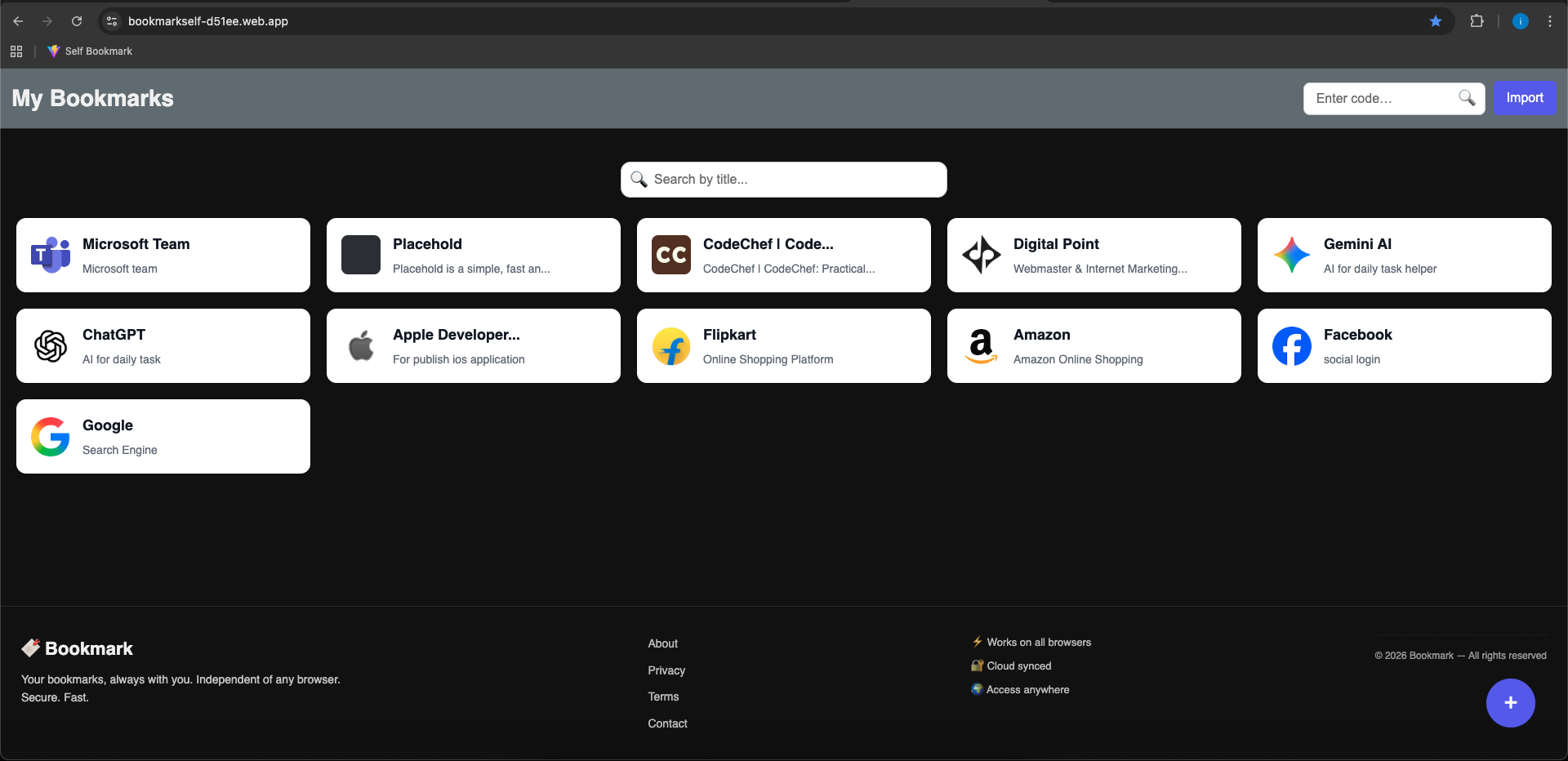Image resolution: width=1568 pixels, height=761 pixels.
Task: Open the apps grid icon in bookmarks bar
Action: tap(16, 51)
